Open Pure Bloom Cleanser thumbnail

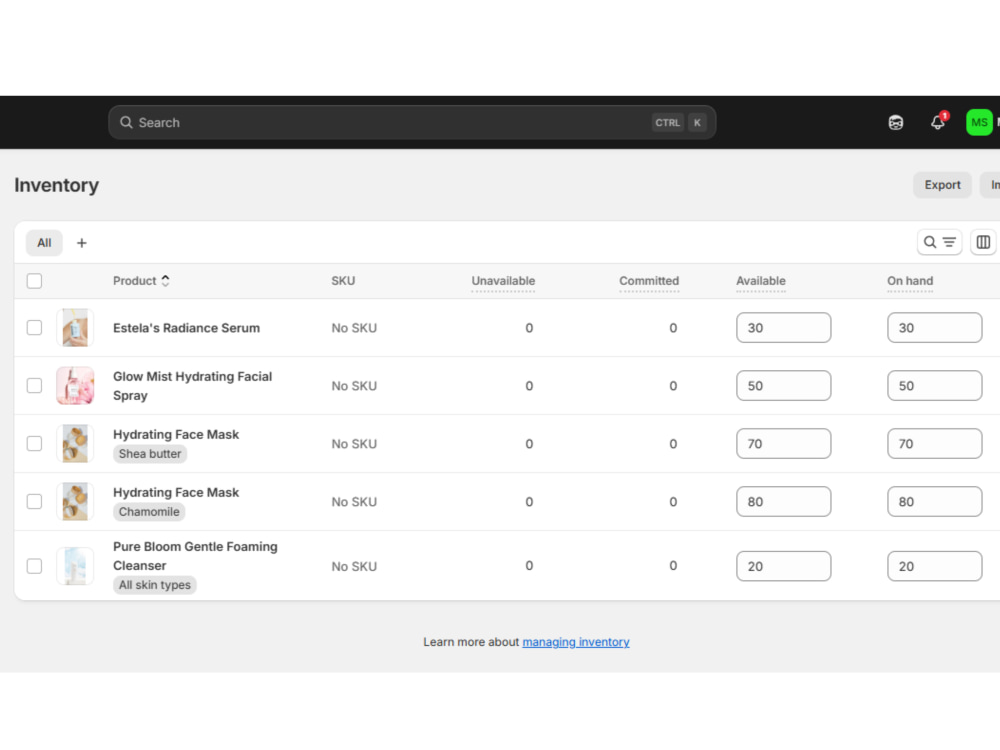coord(75,566)
